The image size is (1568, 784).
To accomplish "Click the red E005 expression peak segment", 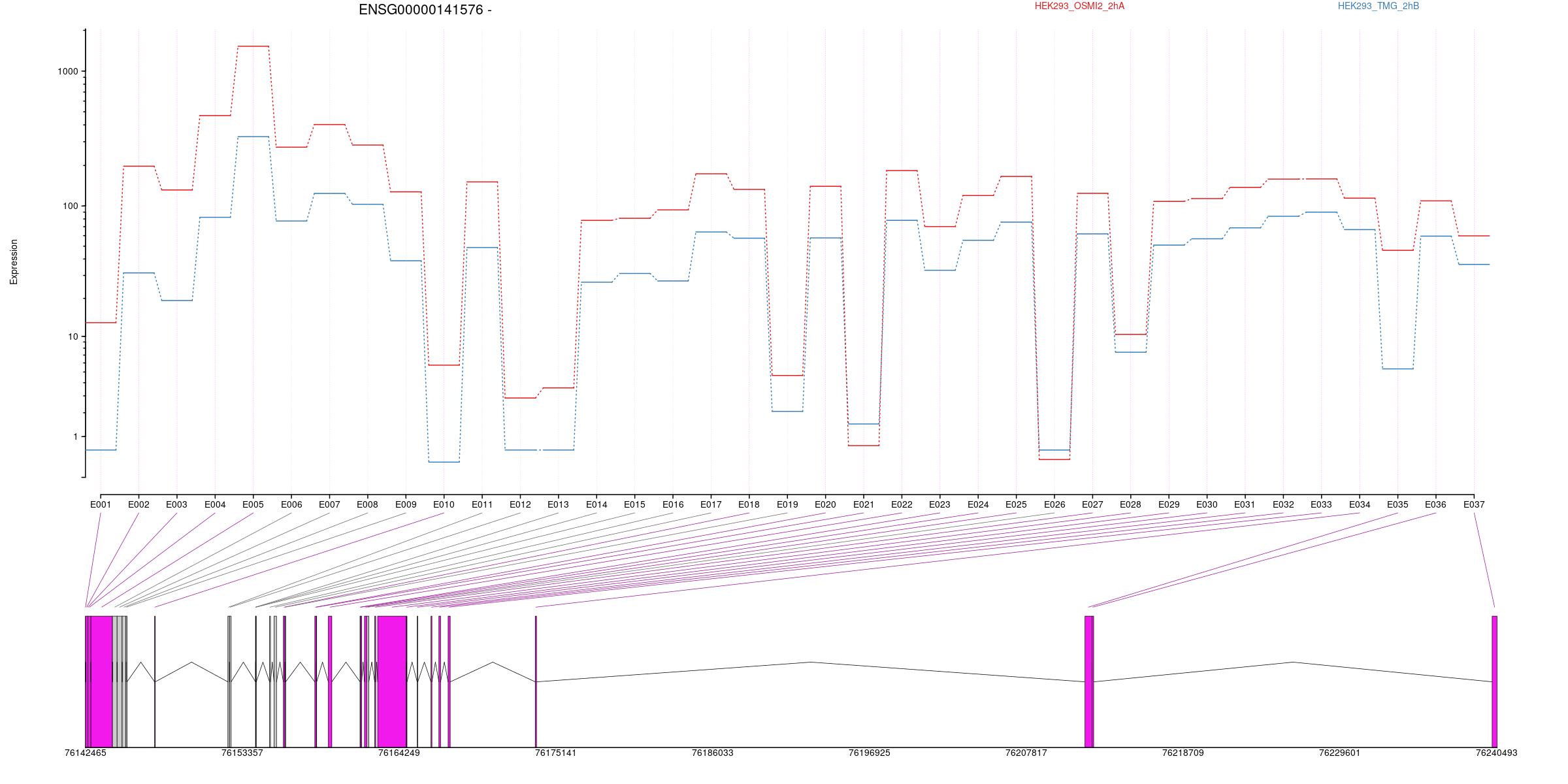I will tap(253, 46).
